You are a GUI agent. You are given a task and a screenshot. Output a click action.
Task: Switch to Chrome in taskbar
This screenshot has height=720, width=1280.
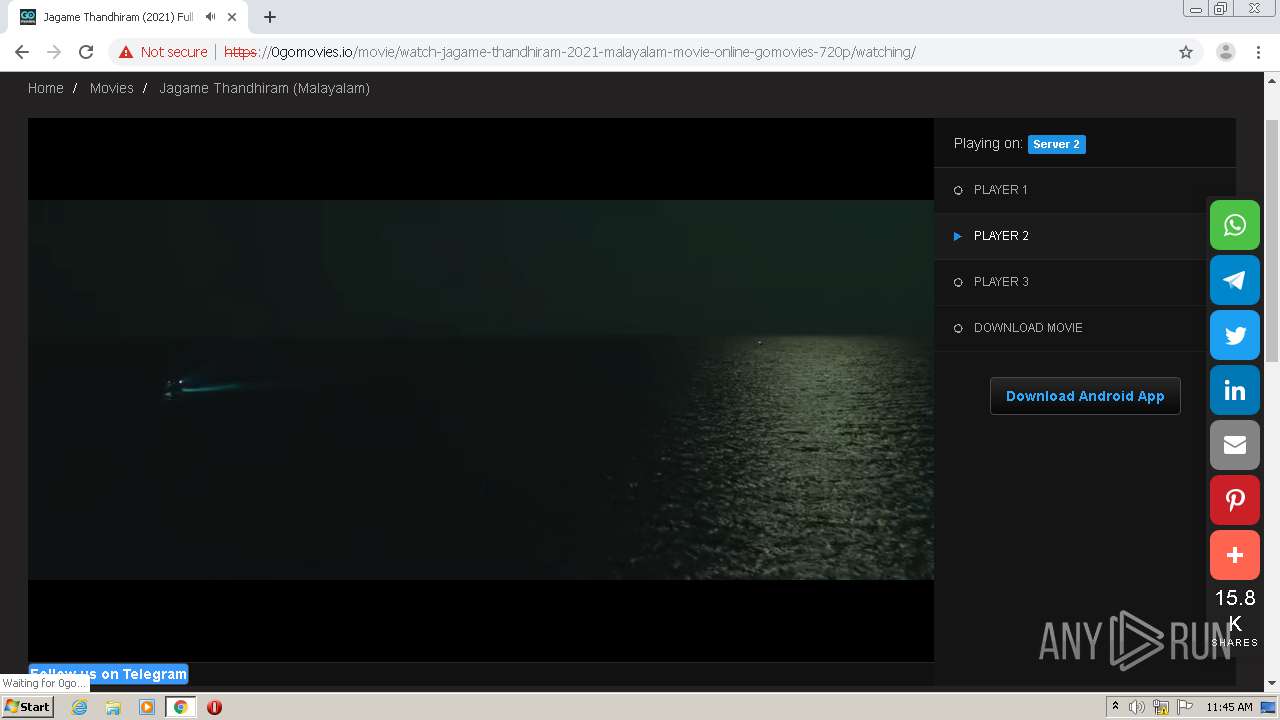tap(180, 707)
